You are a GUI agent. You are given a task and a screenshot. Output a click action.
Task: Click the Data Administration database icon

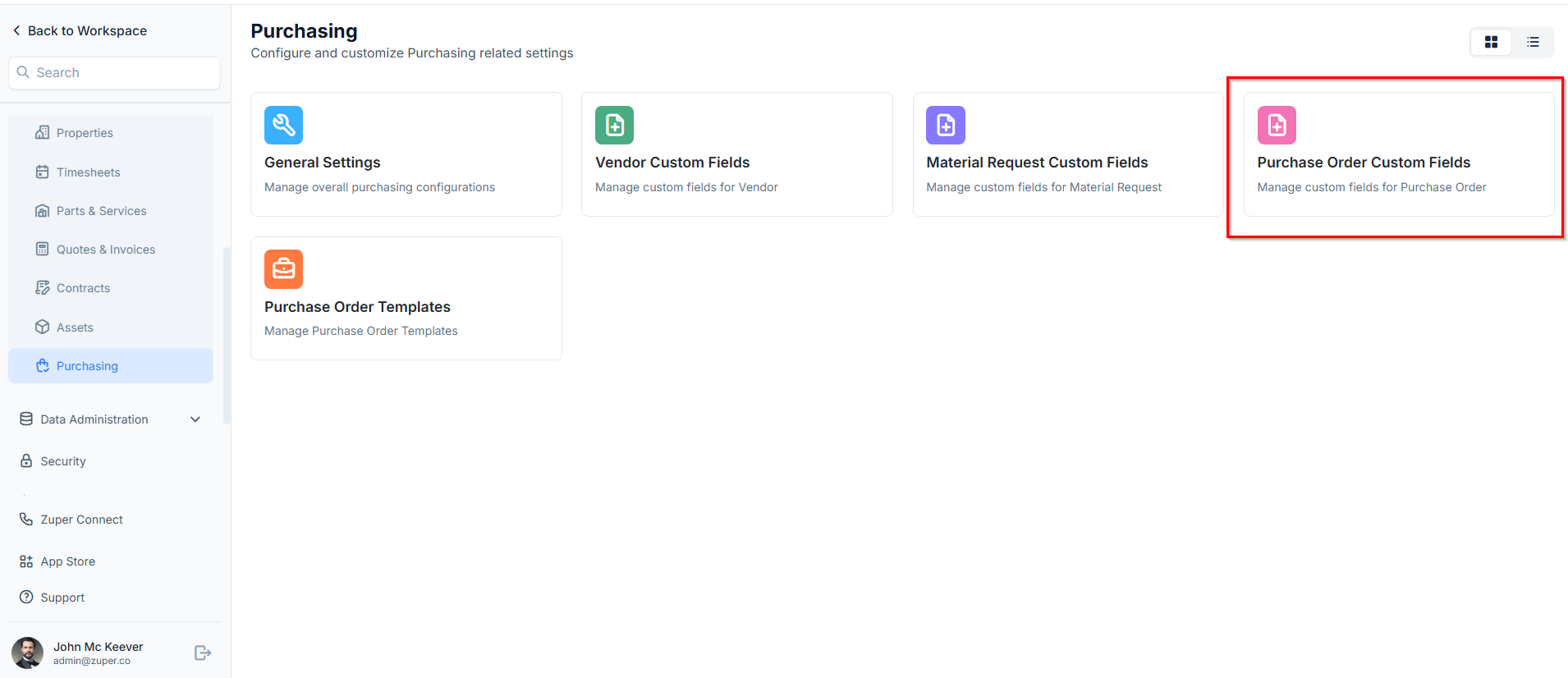pyautogui.click(x=26, y=419)
